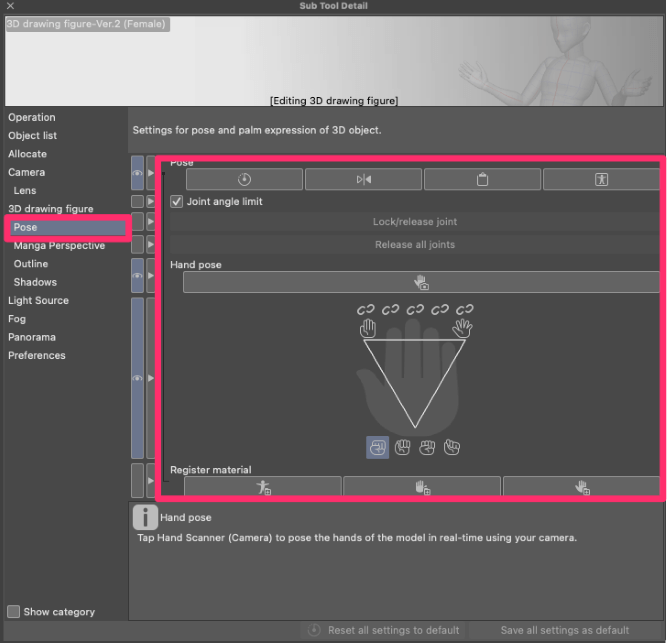Viewport: 667px width, 643px height.
Task: Select the second fist pose preset
Action: pos(402,447)
